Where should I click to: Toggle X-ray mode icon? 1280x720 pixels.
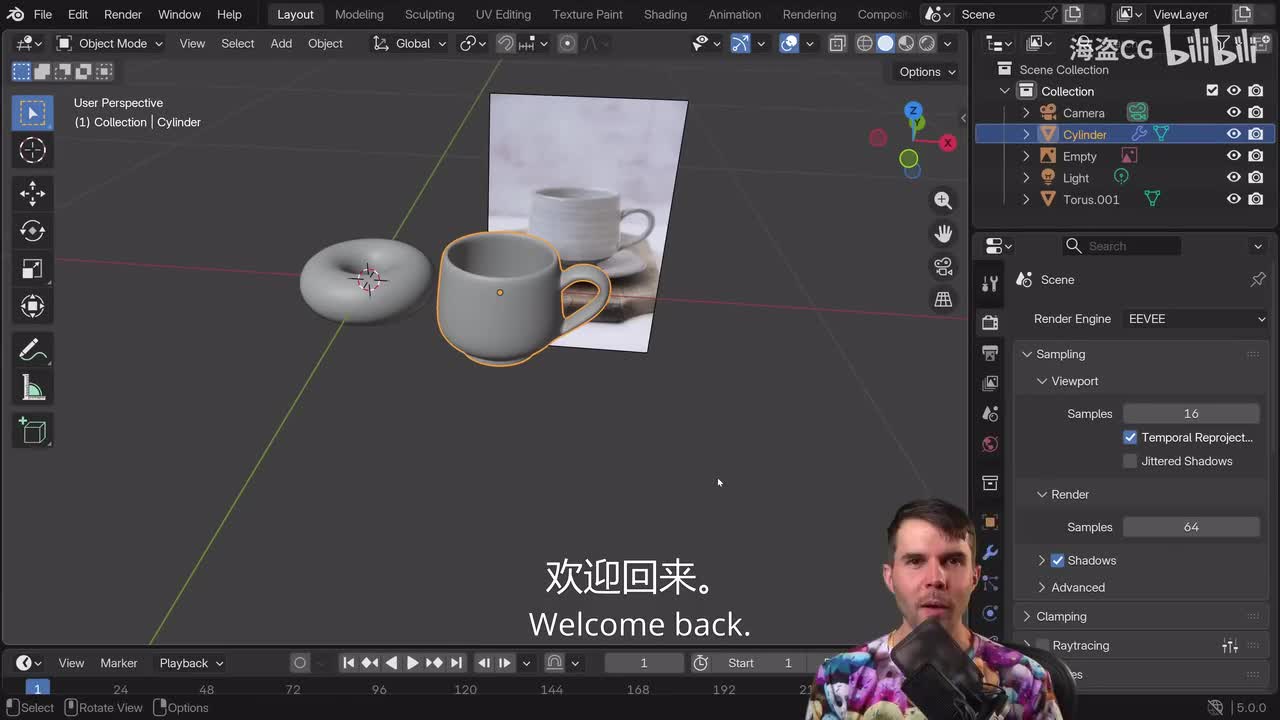click(837, 43)
